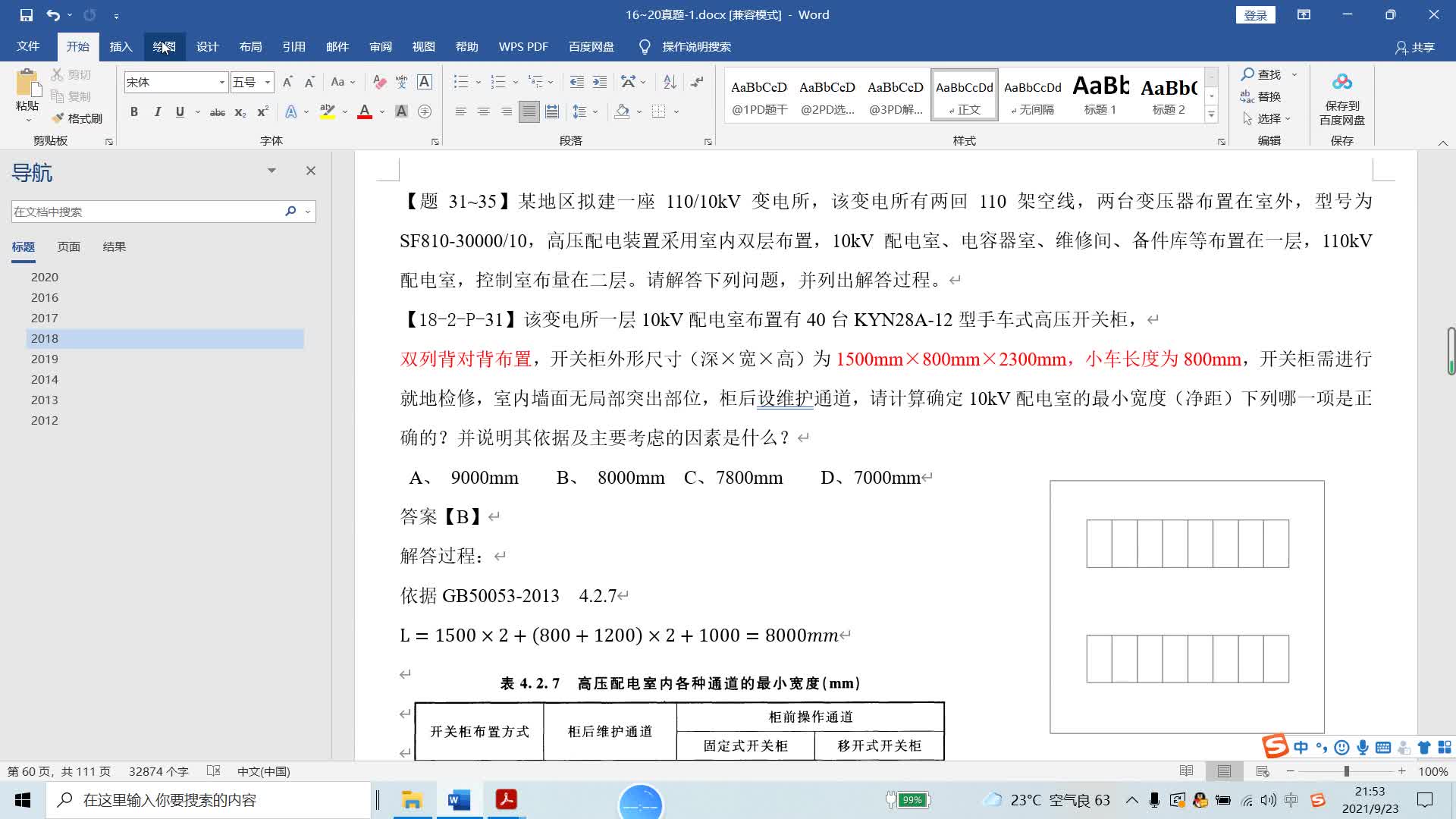1456x819 pixels.
Task: Open the font size dropdown
Action: [x=267, y=82]
